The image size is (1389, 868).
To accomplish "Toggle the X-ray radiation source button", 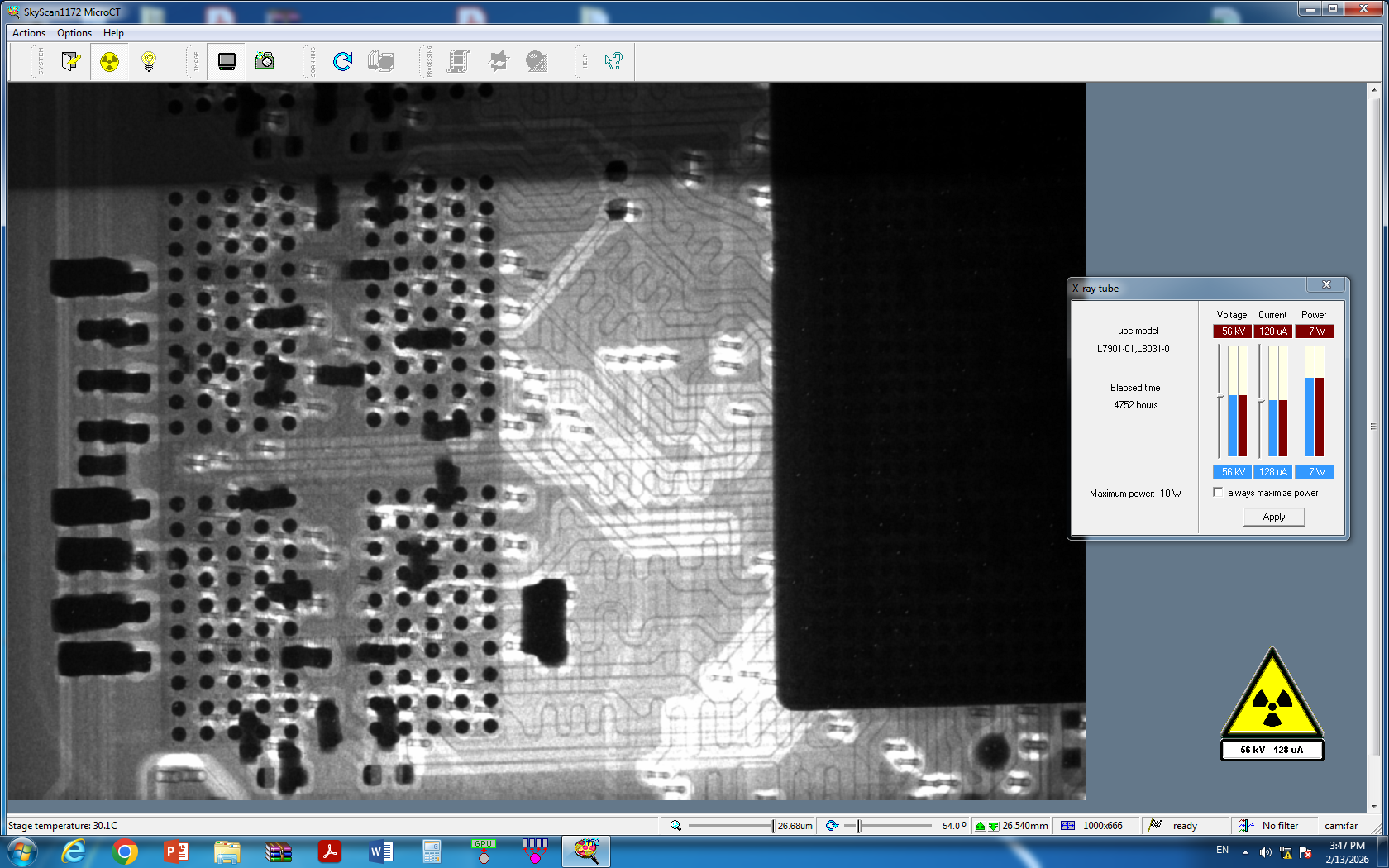I will [x=109, y=61].
